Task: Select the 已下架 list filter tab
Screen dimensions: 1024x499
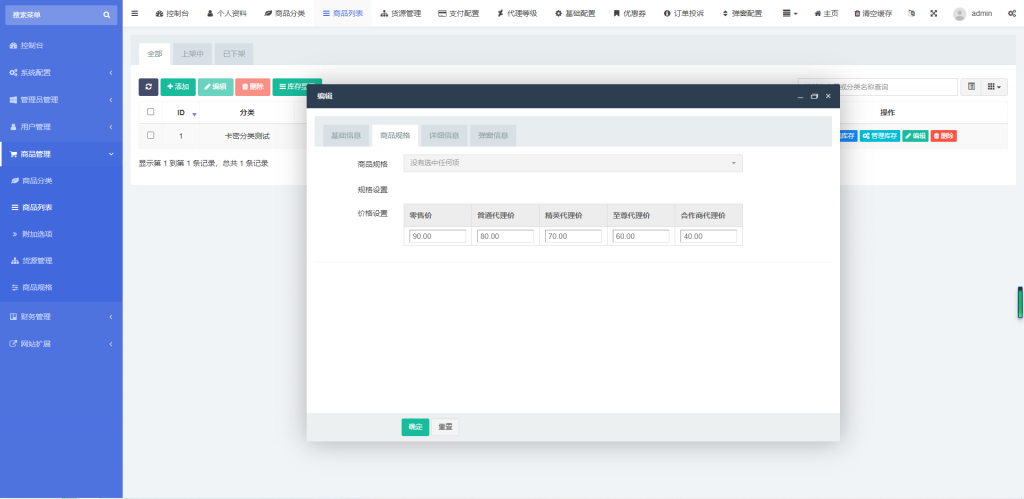Action: pos(234,54)
